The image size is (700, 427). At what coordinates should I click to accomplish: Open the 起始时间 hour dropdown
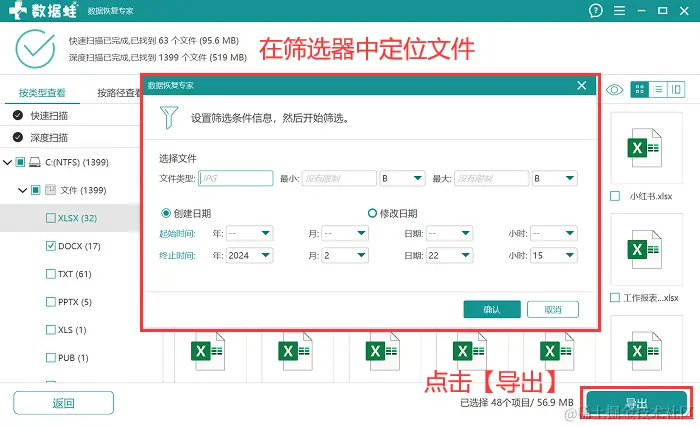(x=554, y=233)
